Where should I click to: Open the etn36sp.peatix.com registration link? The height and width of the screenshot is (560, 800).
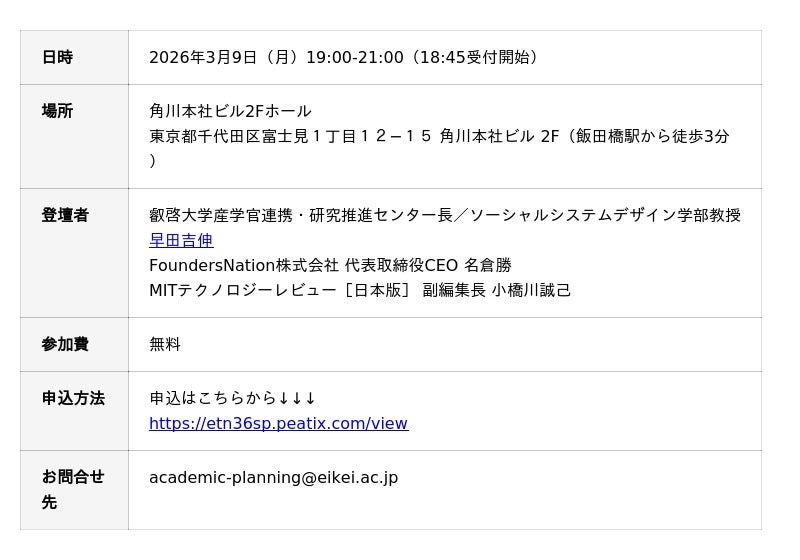[278, 424]
